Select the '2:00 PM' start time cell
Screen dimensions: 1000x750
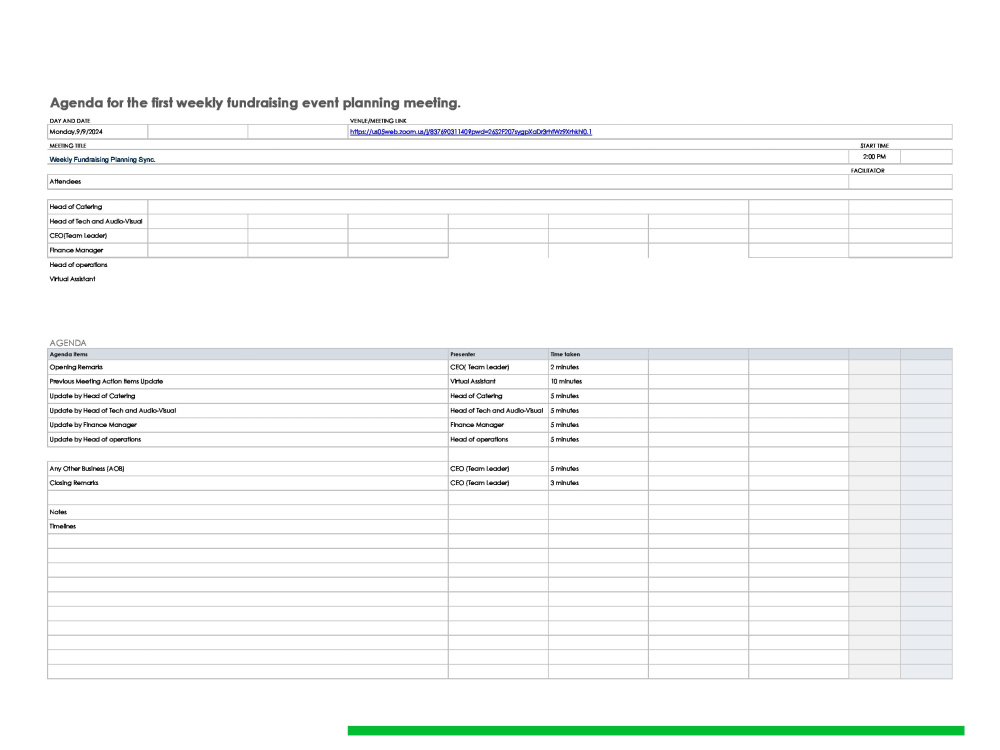(x=874, y=157)
